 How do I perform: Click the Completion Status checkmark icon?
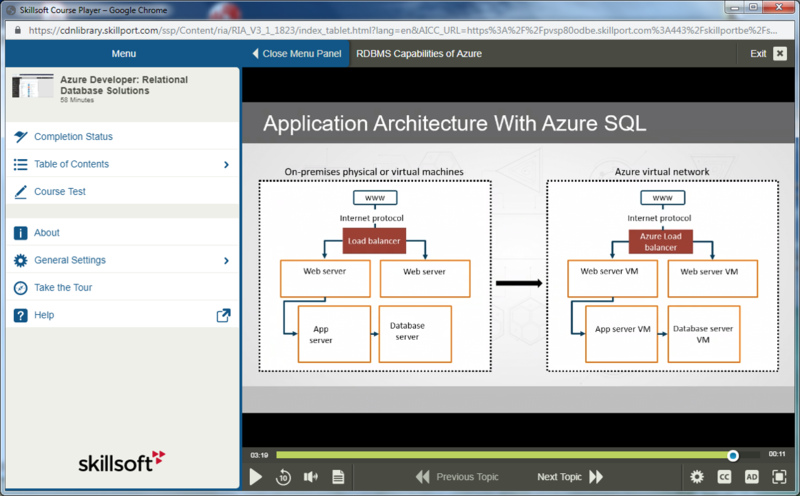point(20,136)
